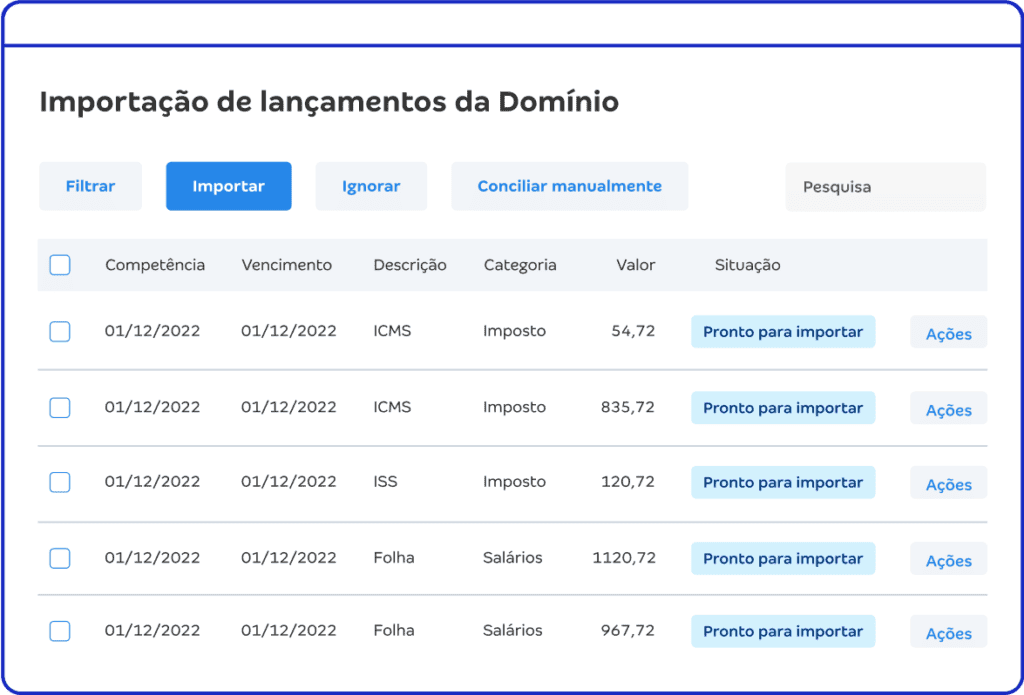
Task: Click the value 967,72
Action: click(628, 631)
